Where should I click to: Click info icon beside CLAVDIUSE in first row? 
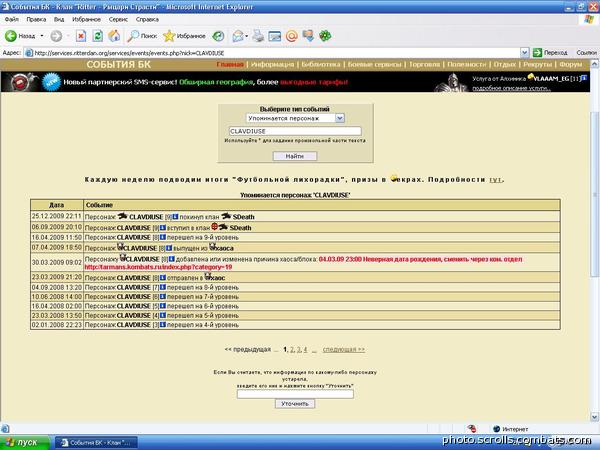(175, 217)
